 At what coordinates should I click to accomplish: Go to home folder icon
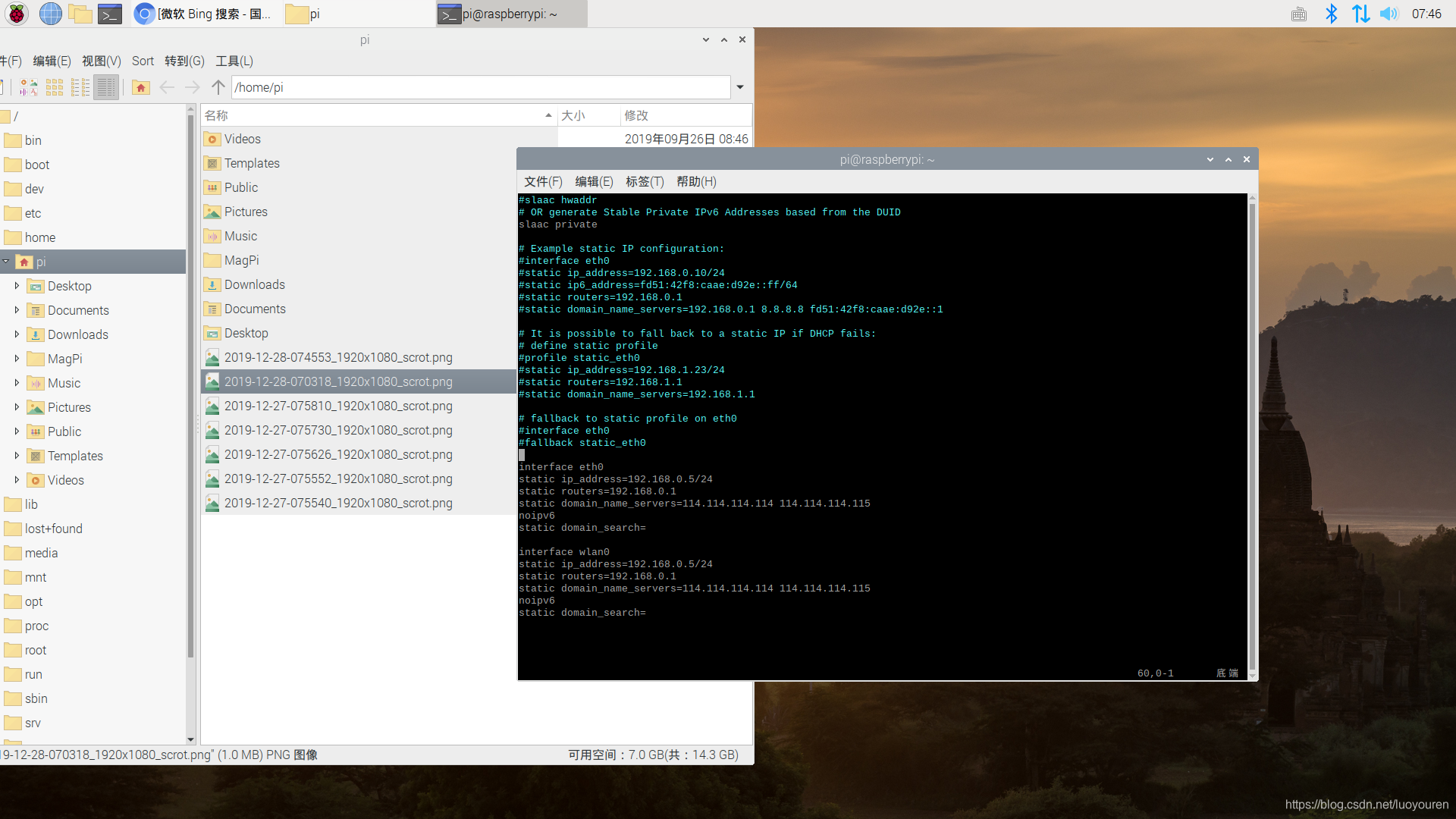coord(141,87)
